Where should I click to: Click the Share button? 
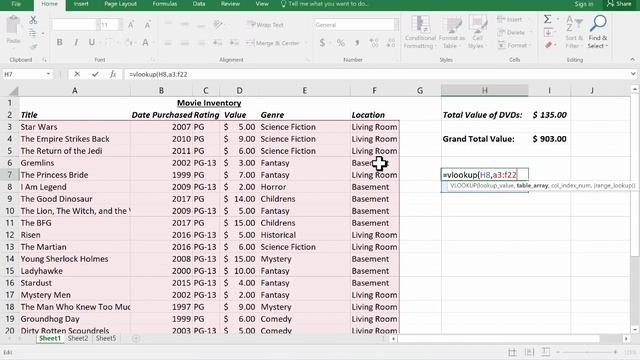click(619, 4)
